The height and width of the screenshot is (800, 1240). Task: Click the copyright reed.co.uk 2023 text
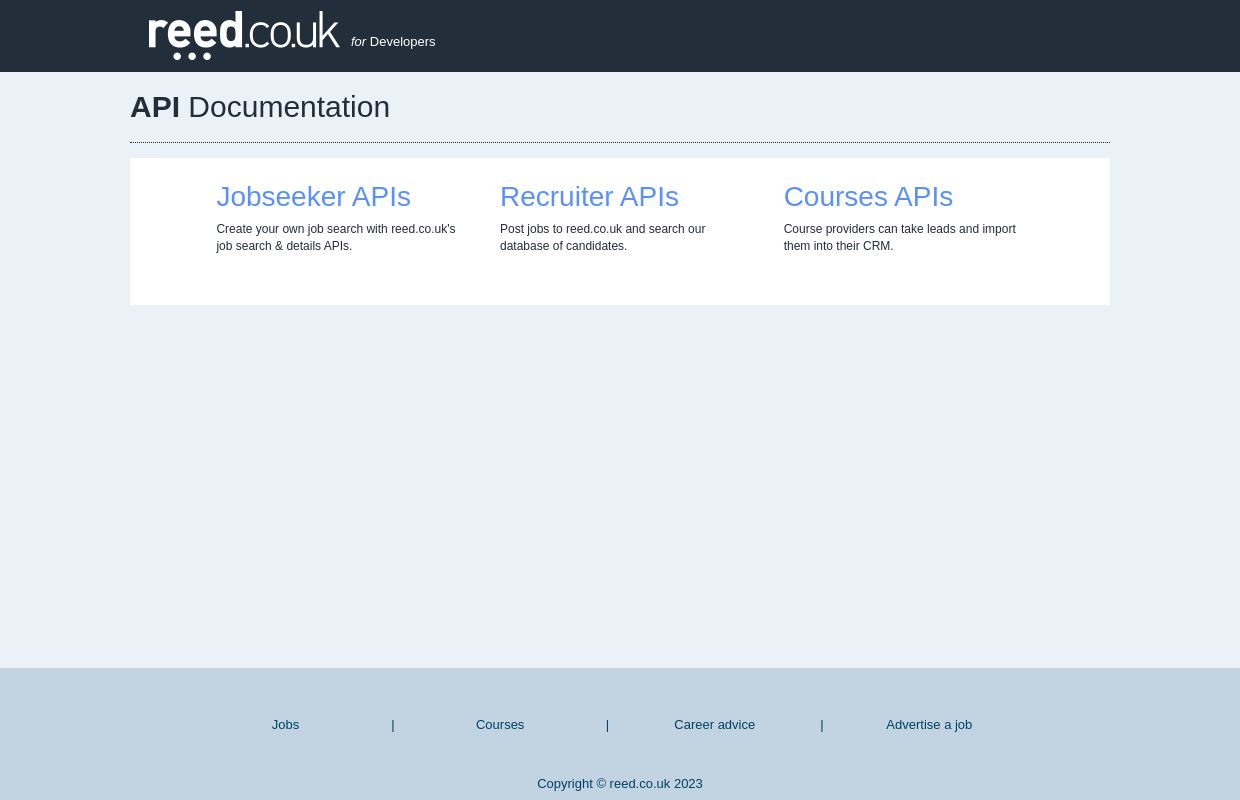click(x=620, y=784)
